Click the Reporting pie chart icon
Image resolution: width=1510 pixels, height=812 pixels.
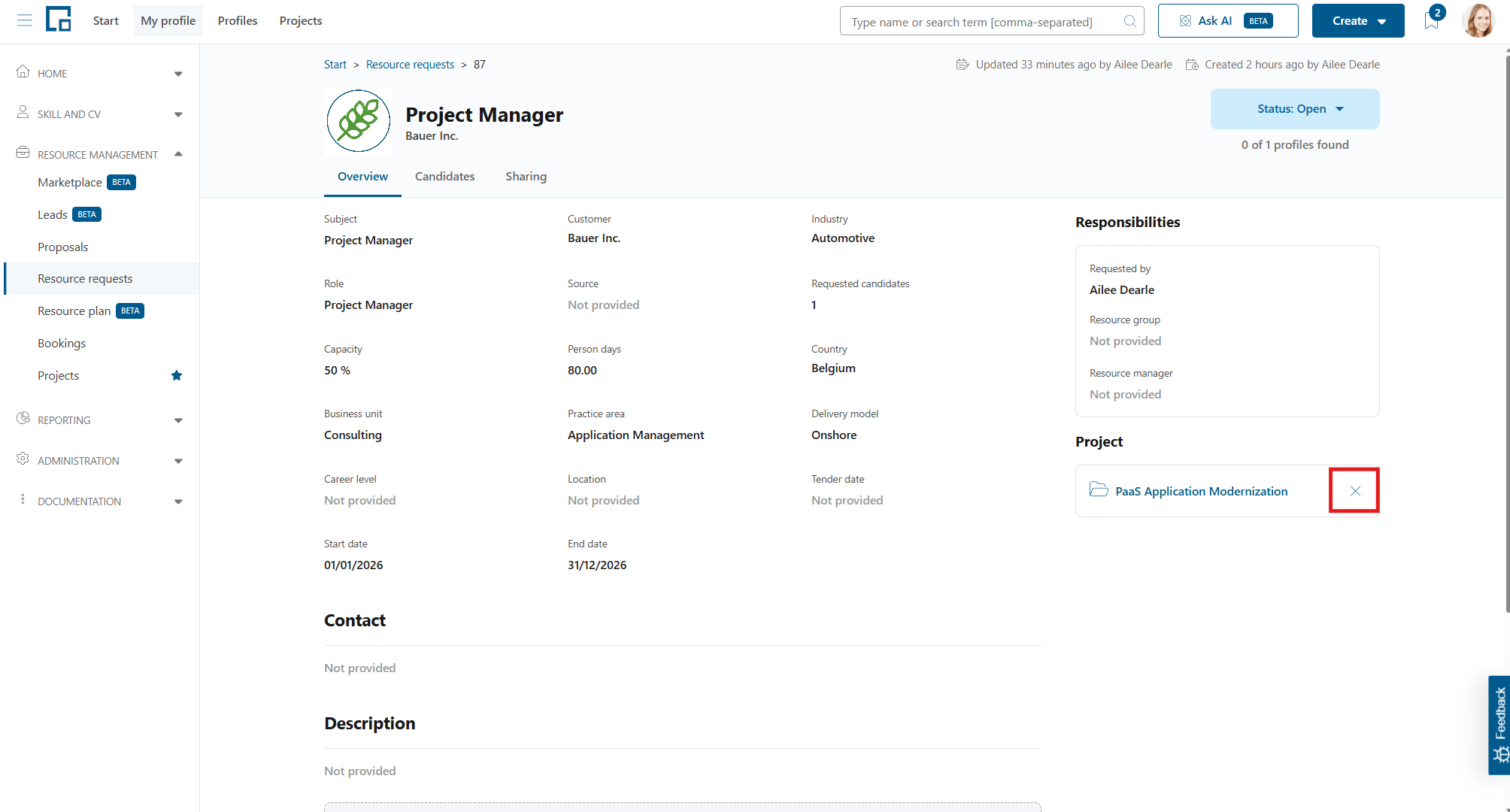click(x=23, y=418)
